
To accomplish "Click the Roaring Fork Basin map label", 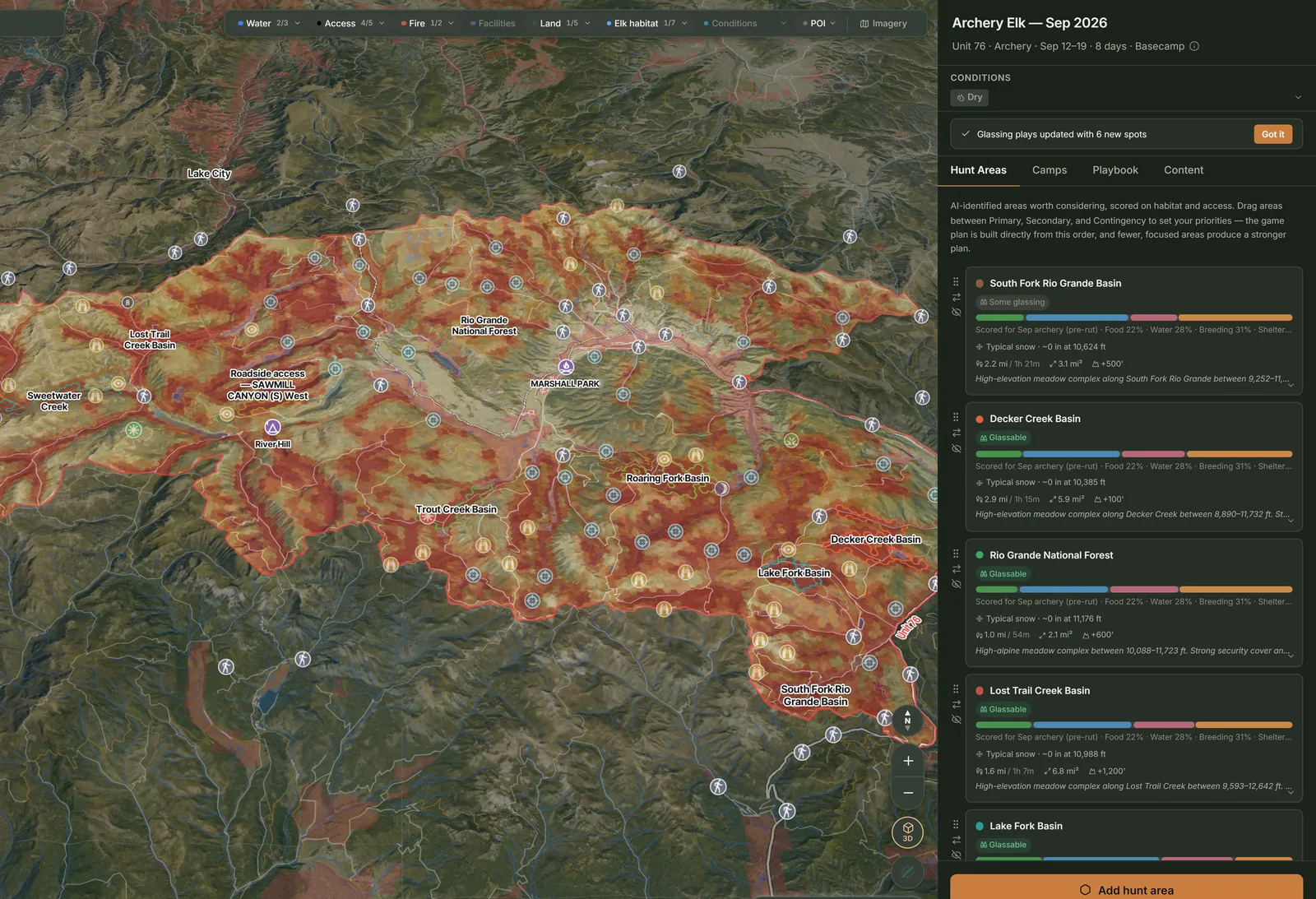I will pyautogui.click(x=667, y=478).
